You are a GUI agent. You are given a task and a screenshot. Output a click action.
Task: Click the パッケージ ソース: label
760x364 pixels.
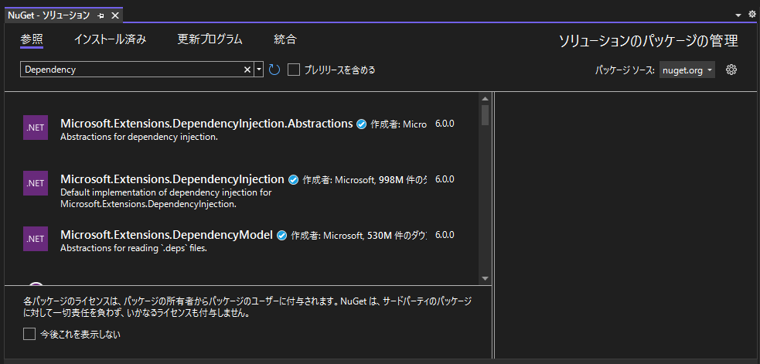tap(625, 70)
